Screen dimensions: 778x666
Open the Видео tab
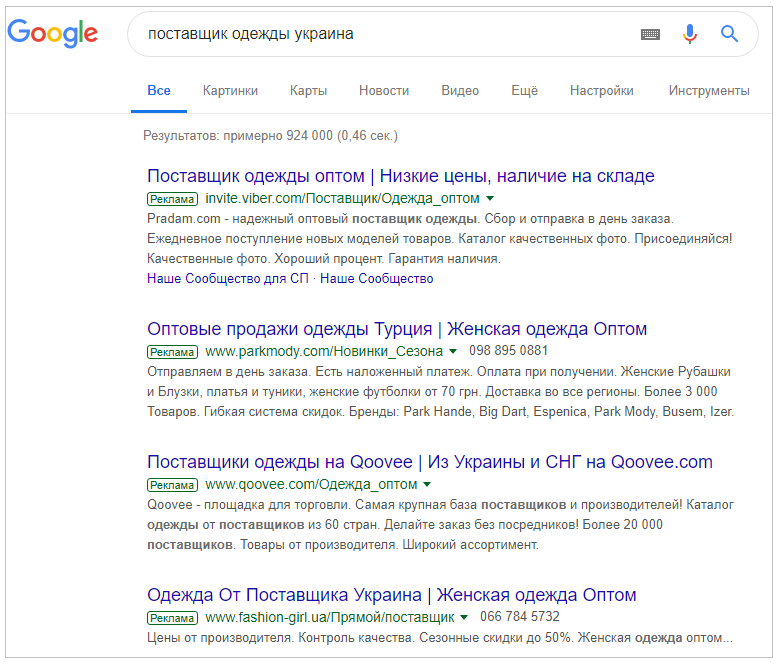pos(460,91)
